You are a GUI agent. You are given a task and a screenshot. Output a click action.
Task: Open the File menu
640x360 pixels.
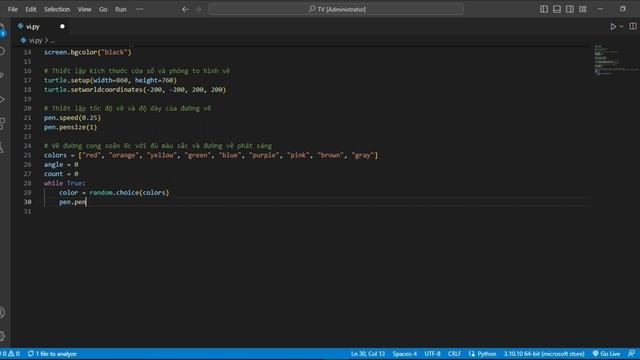[13, 9]
